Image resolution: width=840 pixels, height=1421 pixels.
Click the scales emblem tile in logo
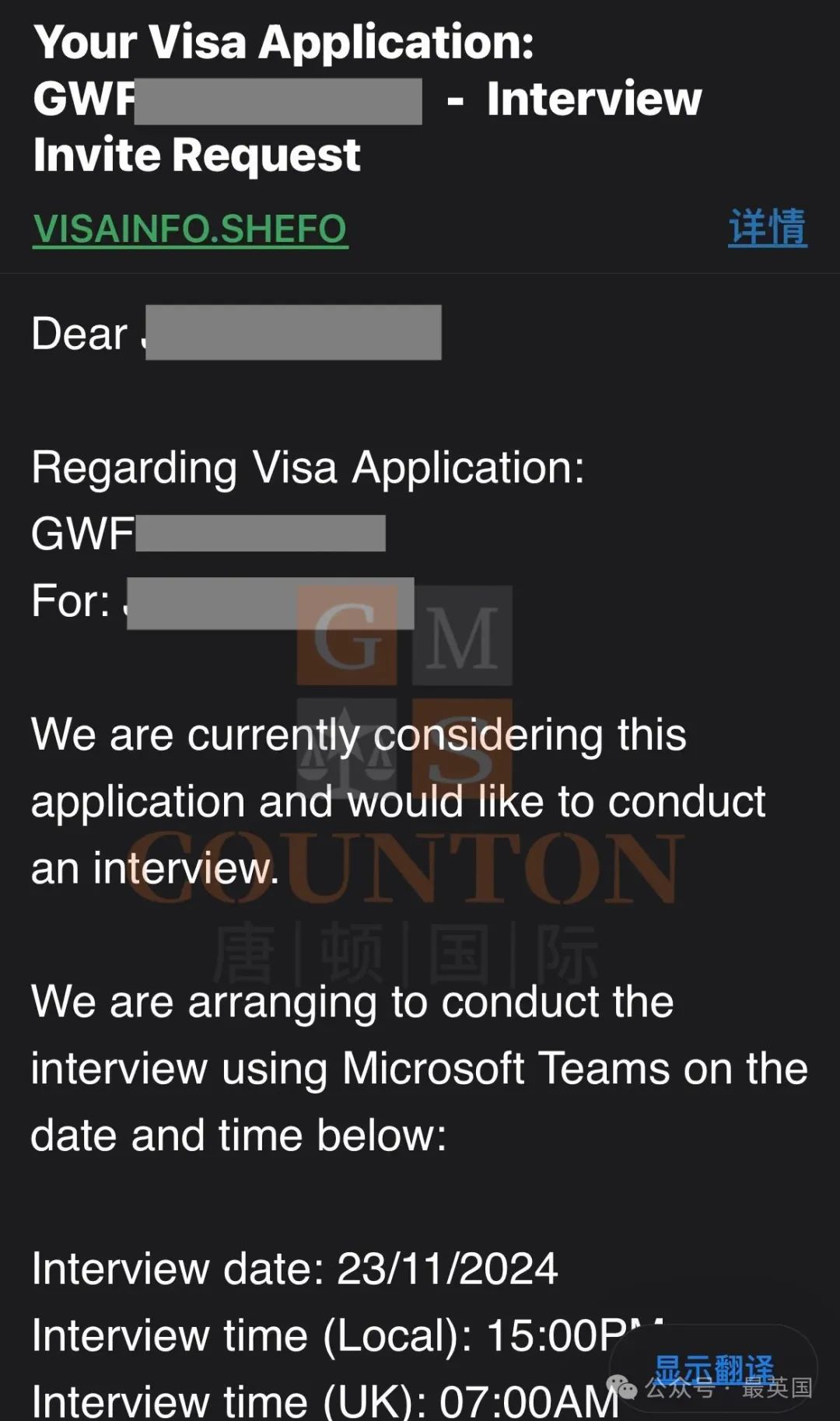pos(347,748)
